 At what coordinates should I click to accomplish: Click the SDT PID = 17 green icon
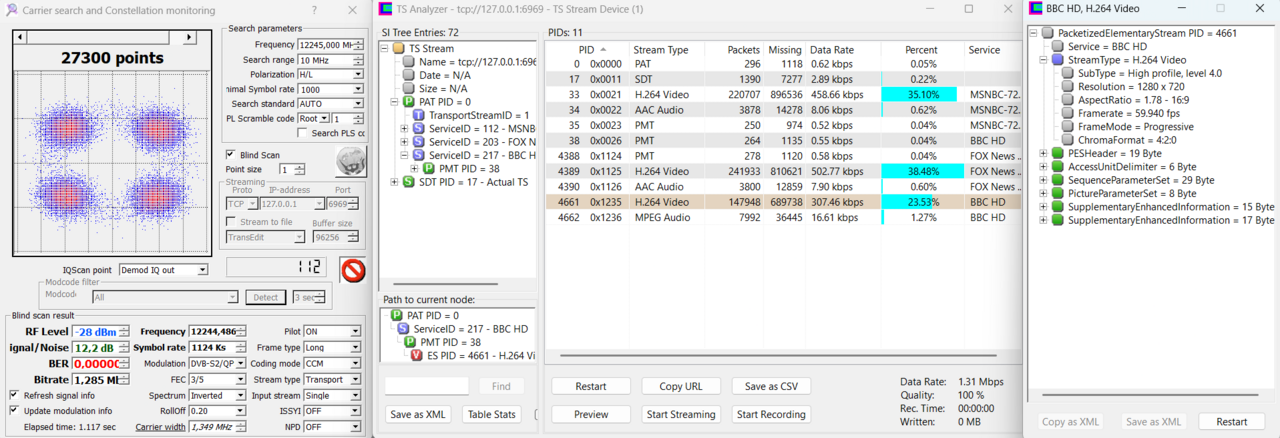point(408,182)
